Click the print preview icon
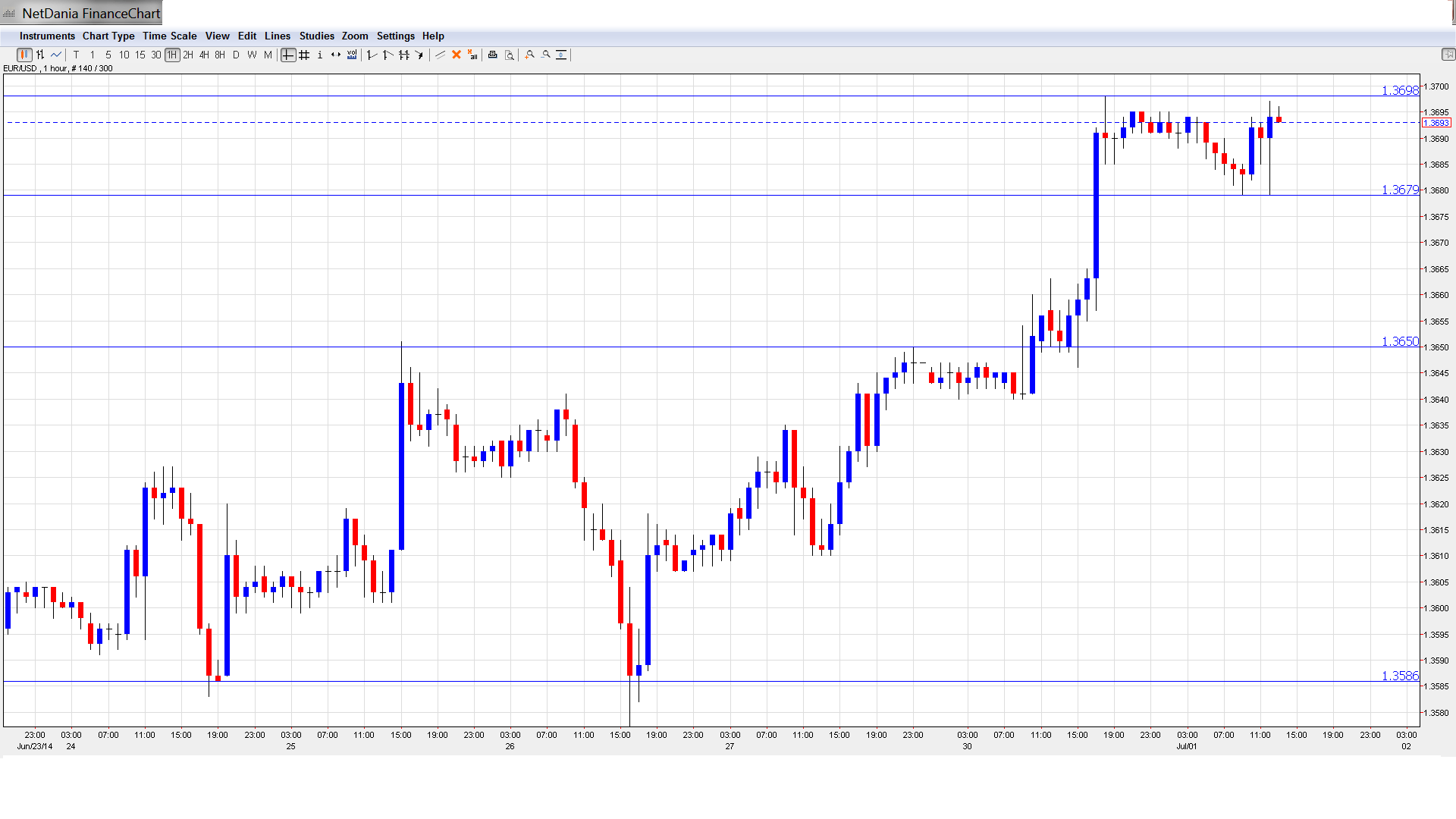The image size is (1456, 819). (510, 55)
